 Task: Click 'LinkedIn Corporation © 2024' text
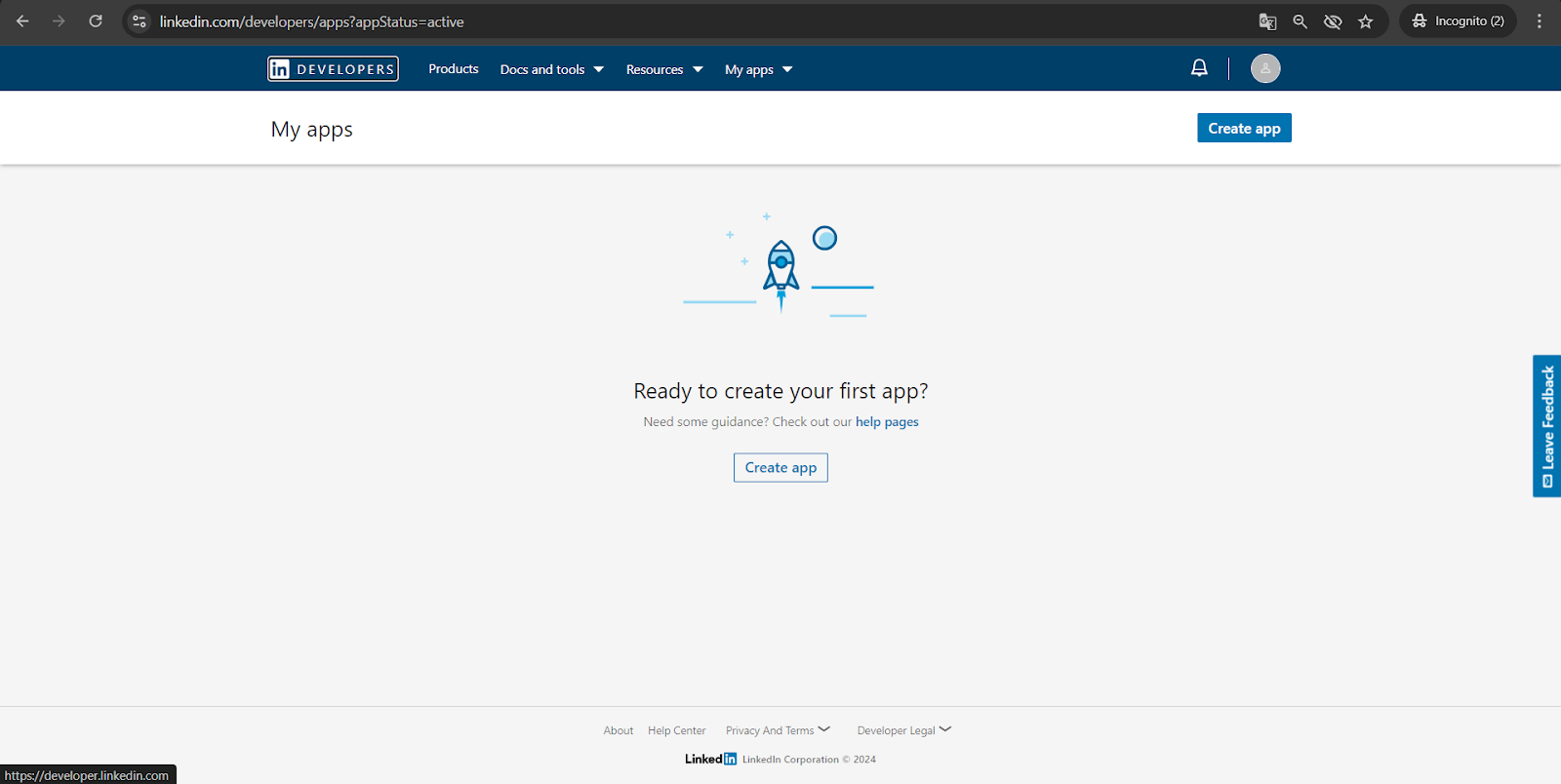pyautogui.click(x=809, y=760)
